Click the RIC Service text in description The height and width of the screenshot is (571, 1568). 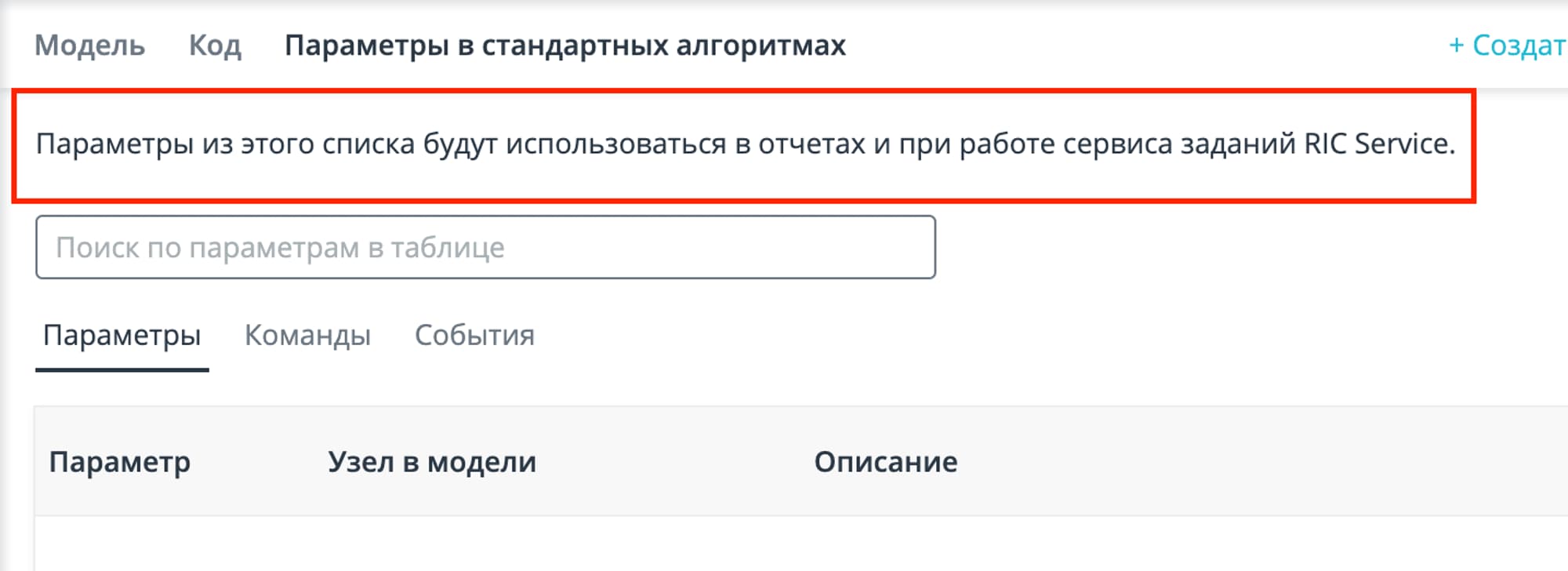(x=1377, y=144)
